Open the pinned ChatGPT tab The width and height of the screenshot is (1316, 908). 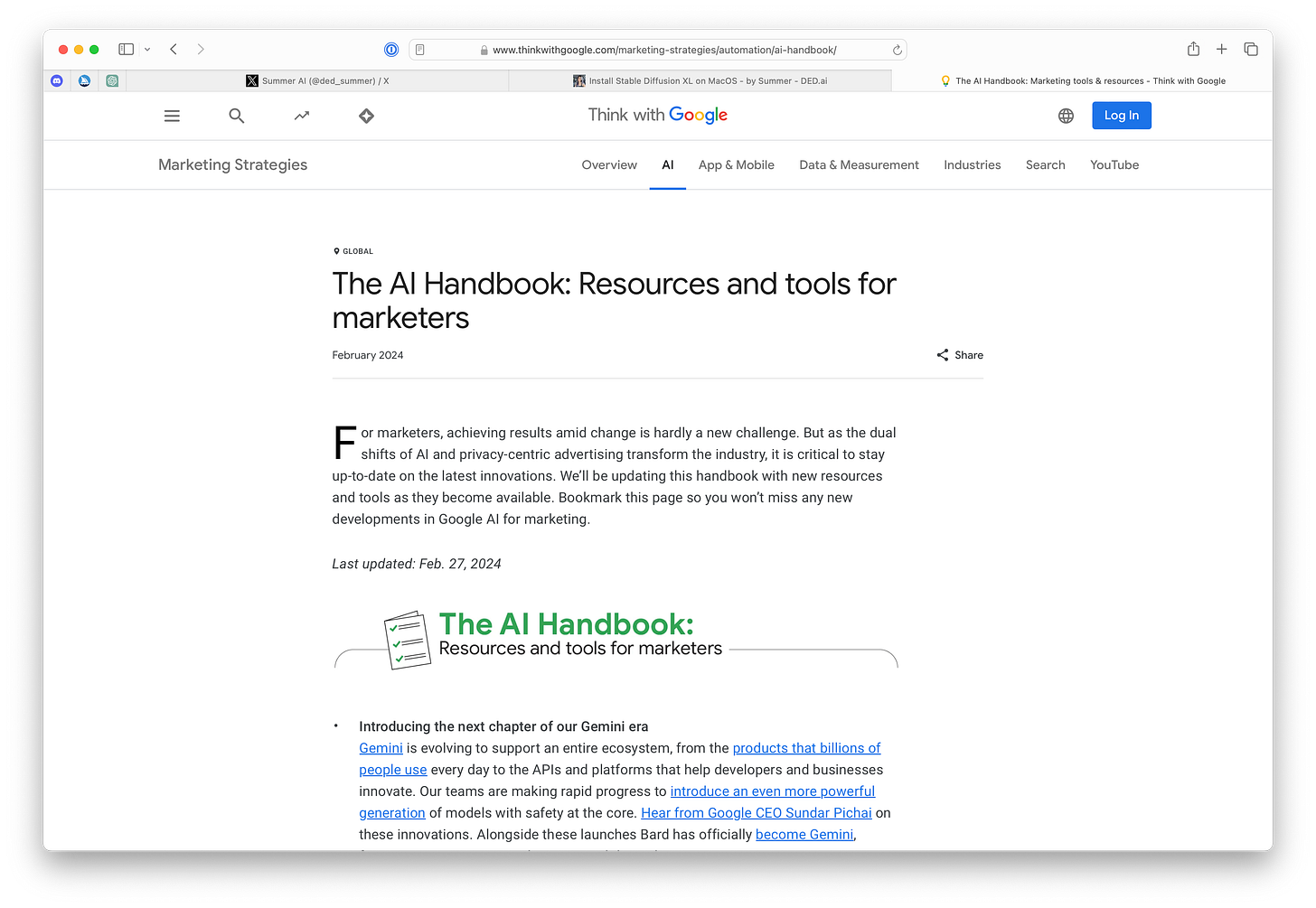click(x=112, y=80)
